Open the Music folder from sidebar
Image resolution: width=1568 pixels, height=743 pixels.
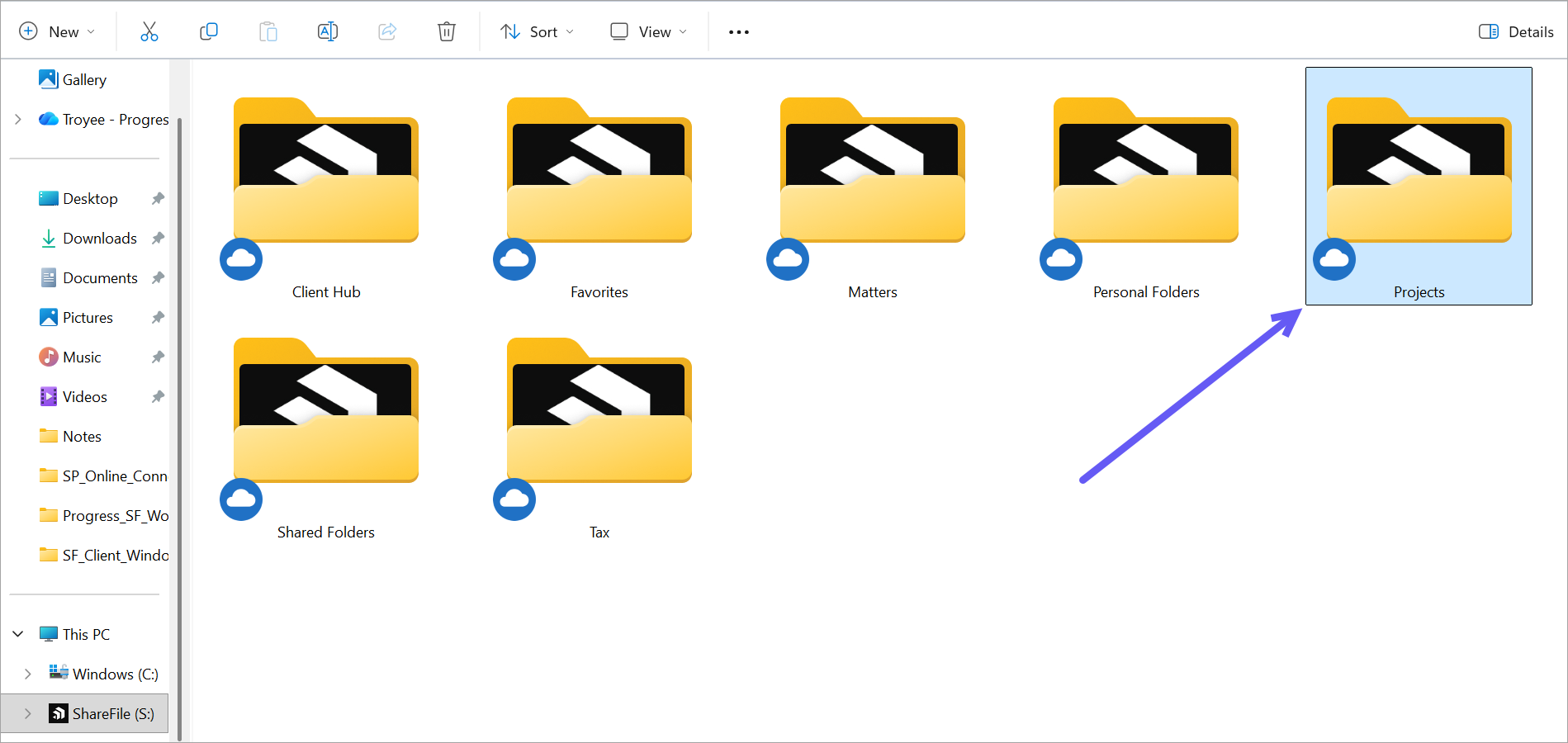pos(81,357)
